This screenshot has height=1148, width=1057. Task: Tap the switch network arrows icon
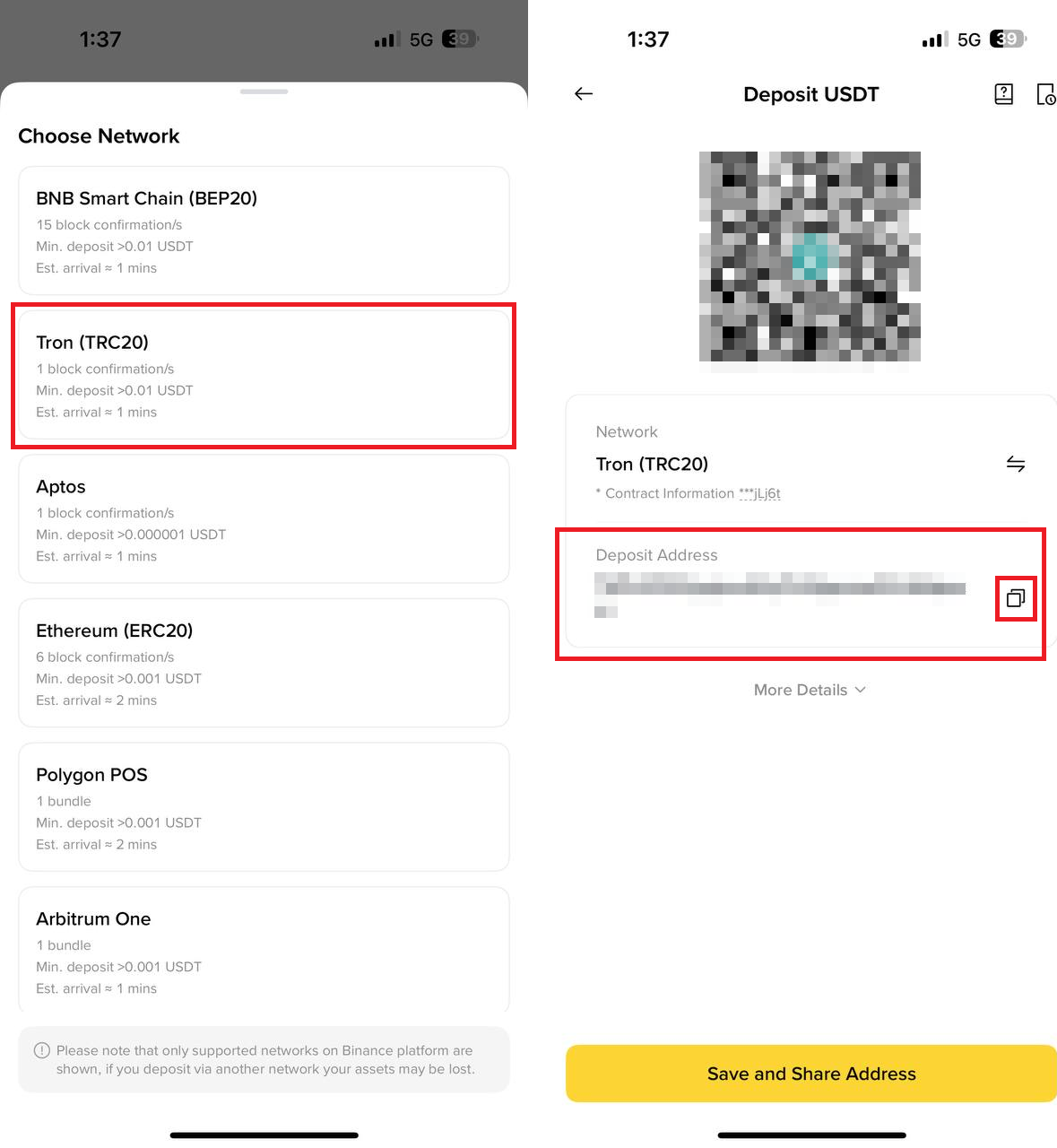click(1016, 464)
